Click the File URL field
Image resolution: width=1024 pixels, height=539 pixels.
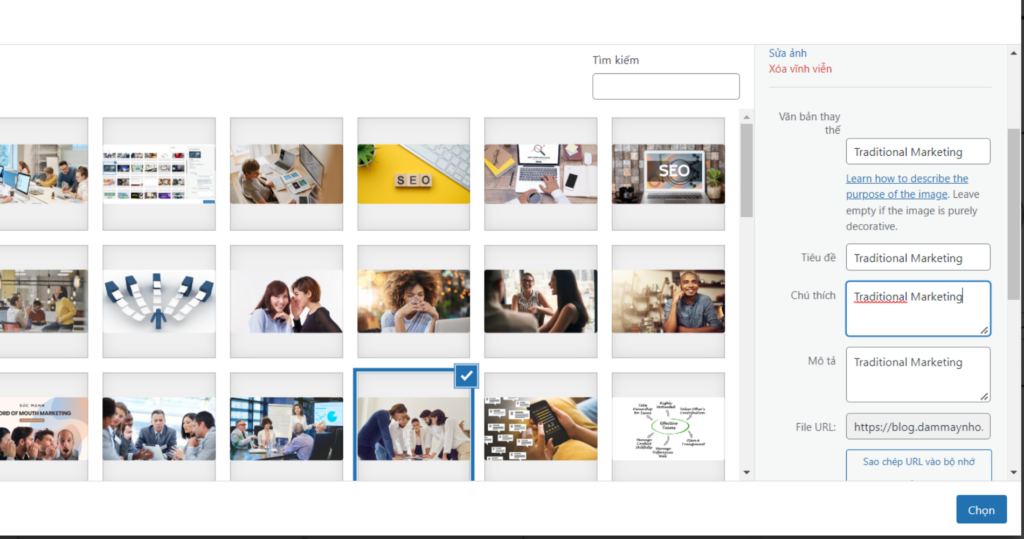[x=918, y=427]
